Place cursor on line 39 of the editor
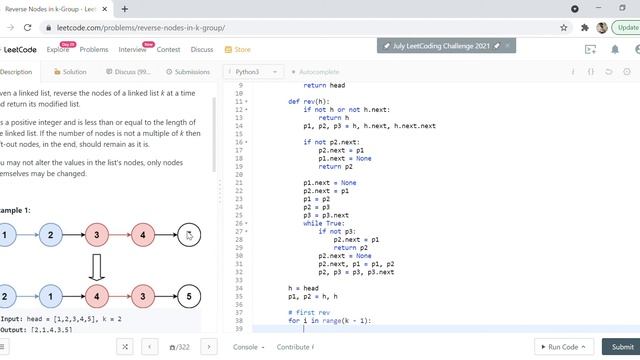 pos(446,329)
